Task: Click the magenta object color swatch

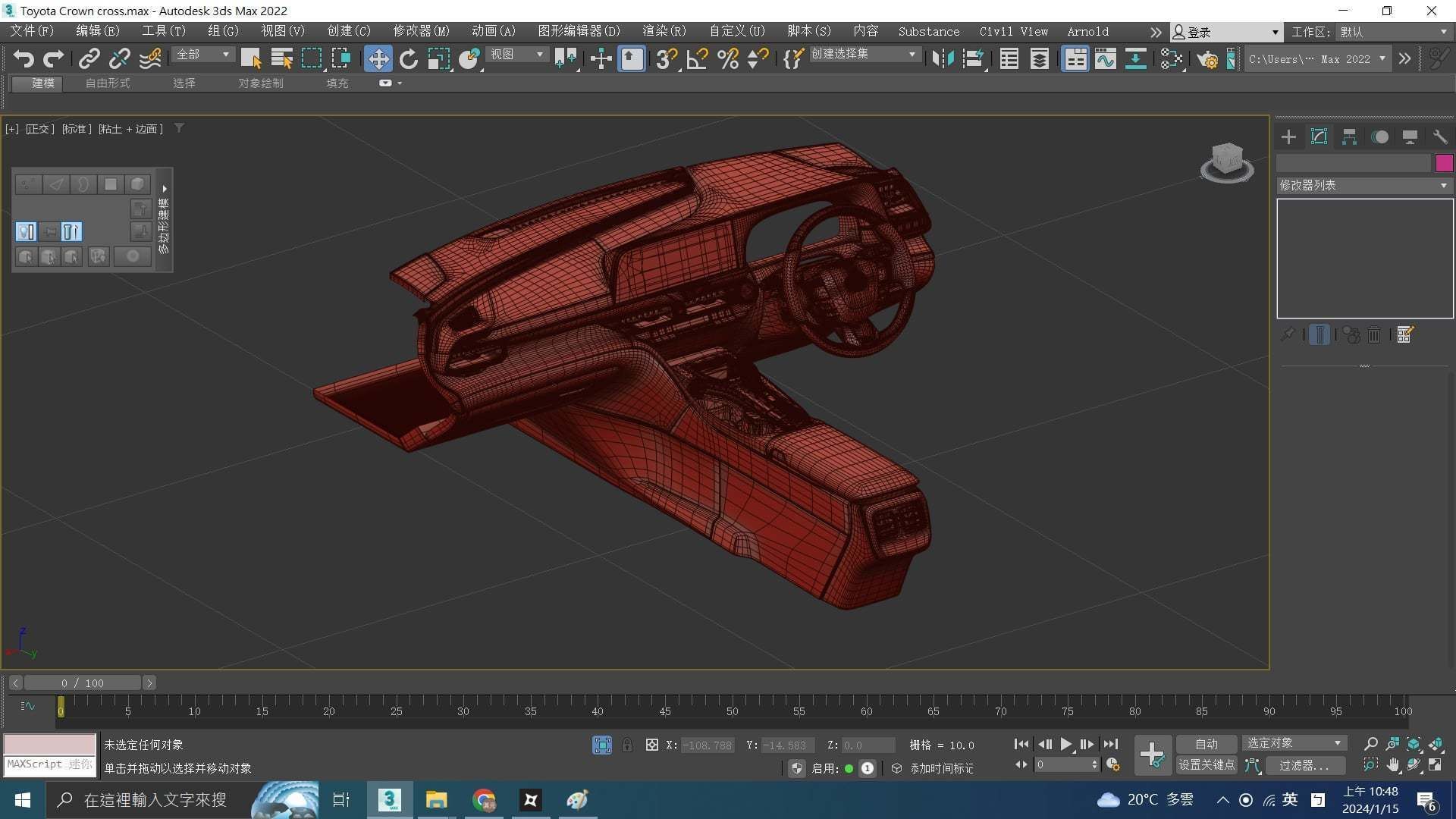Action: (x=1444, y=162)
